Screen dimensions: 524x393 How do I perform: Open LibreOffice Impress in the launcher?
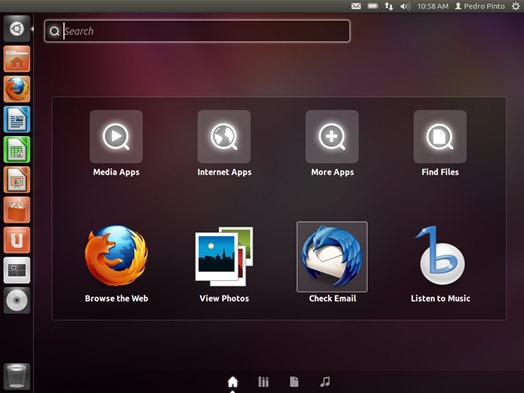click(17, 180)
